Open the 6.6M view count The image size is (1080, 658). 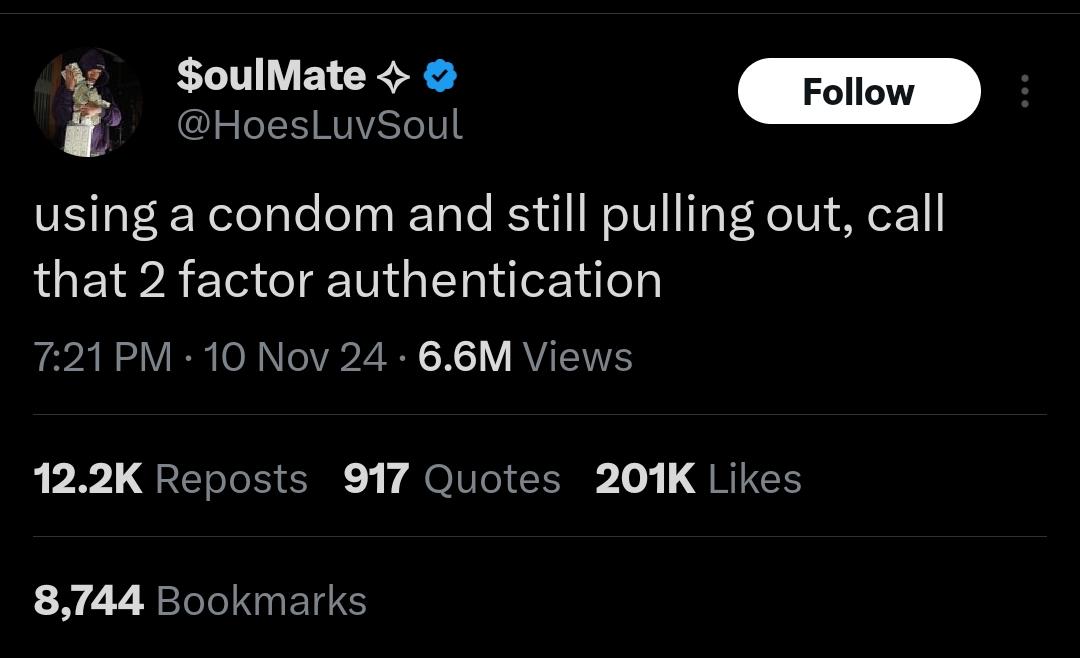(x=465, y=357)
